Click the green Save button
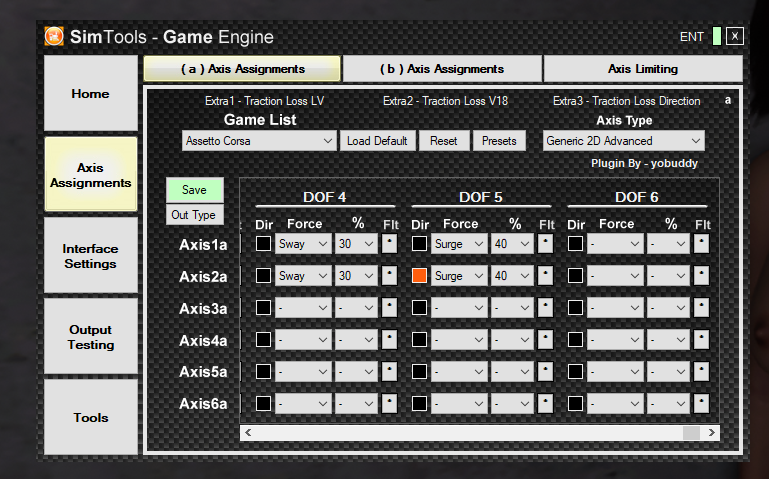This screenshot has width=769, height=479. (x=195, y=190)
